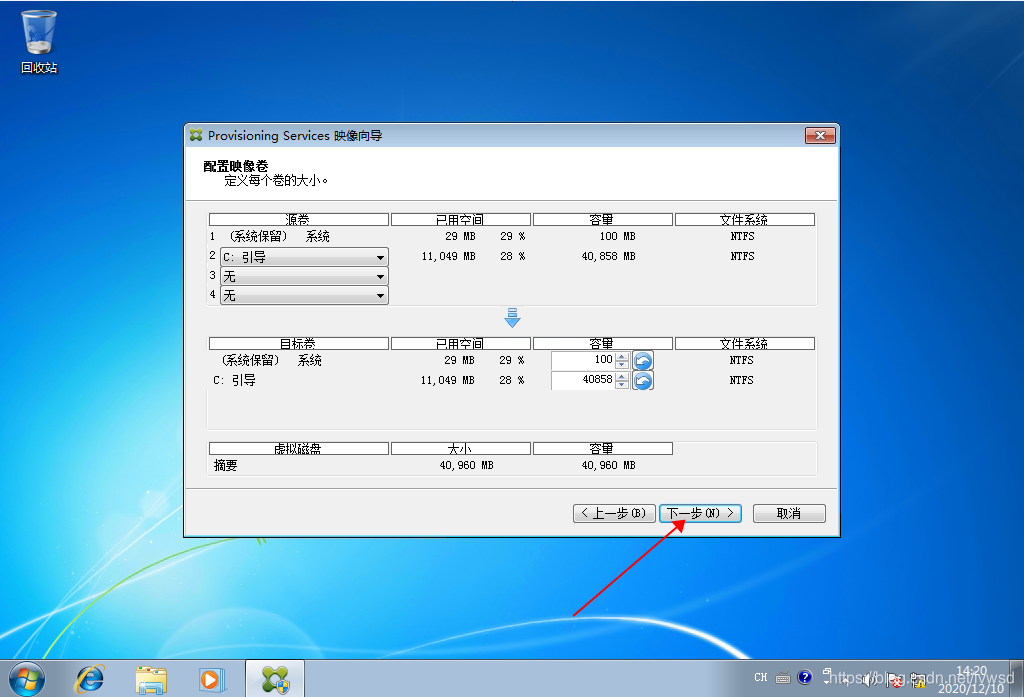Expand the fourth source volume dropdown showing 无
Image resolution: width=1024 pixels, height=697 pixels.
coord(378,295)
